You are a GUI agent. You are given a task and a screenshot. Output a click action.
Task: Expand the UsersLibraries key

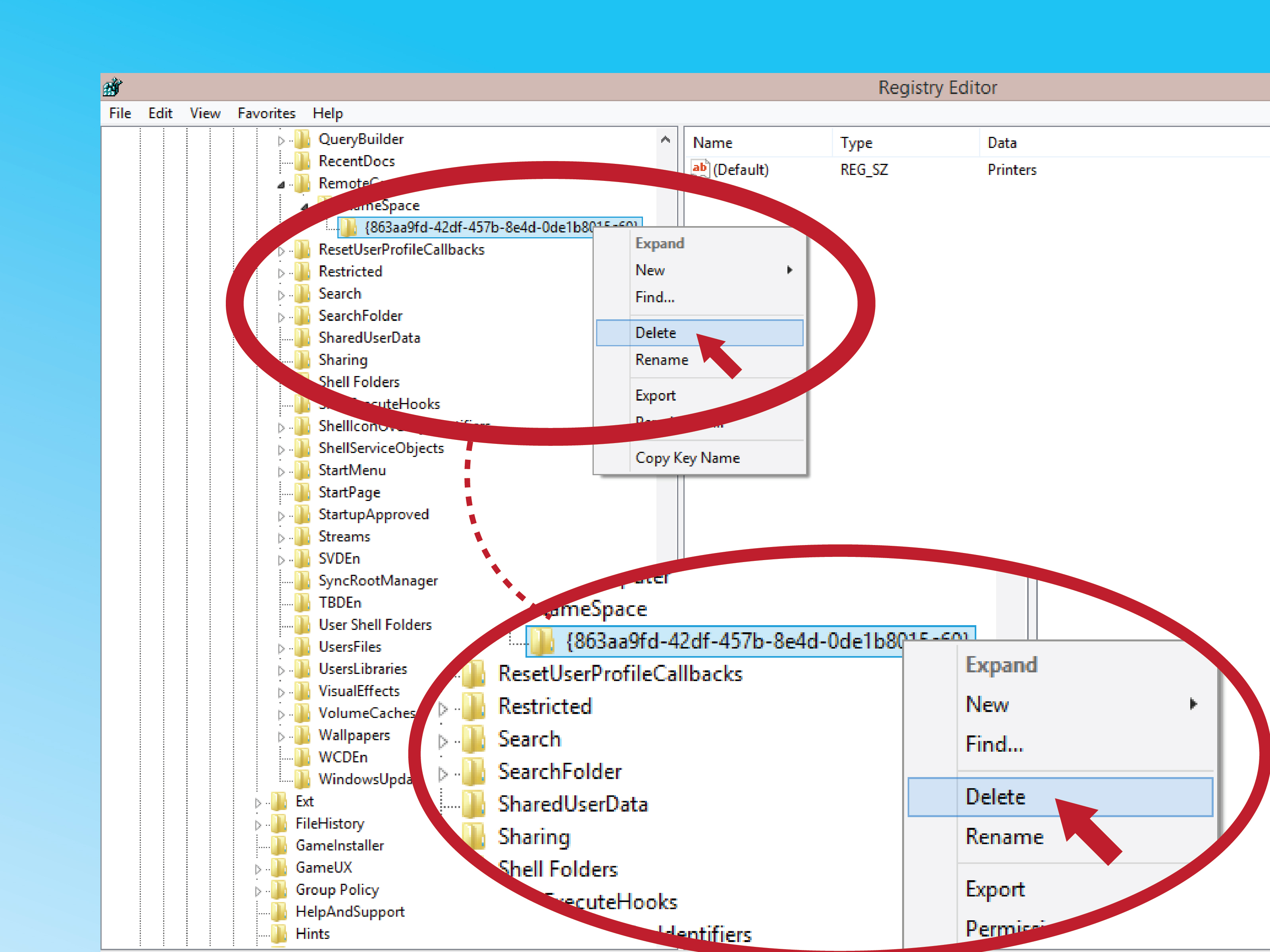pyautogui.click(x=281, y=670)
